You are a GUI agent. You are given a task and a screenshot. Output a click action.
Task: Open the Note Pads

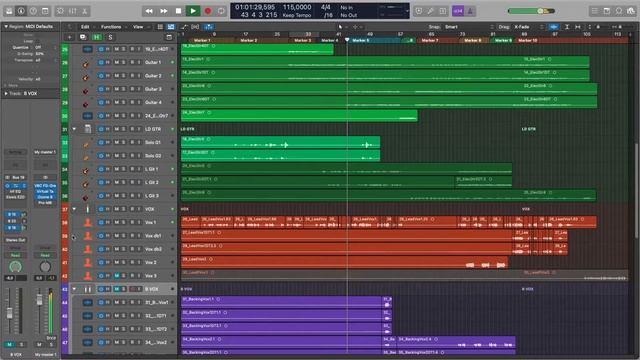(607, 11)
